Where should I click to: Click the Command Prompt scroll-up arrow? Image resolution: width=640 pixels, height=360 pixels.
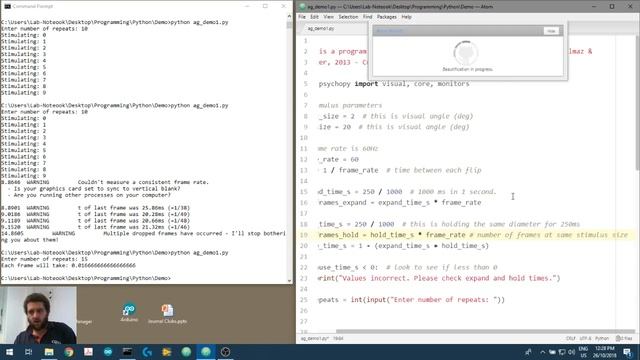[289, 16]
